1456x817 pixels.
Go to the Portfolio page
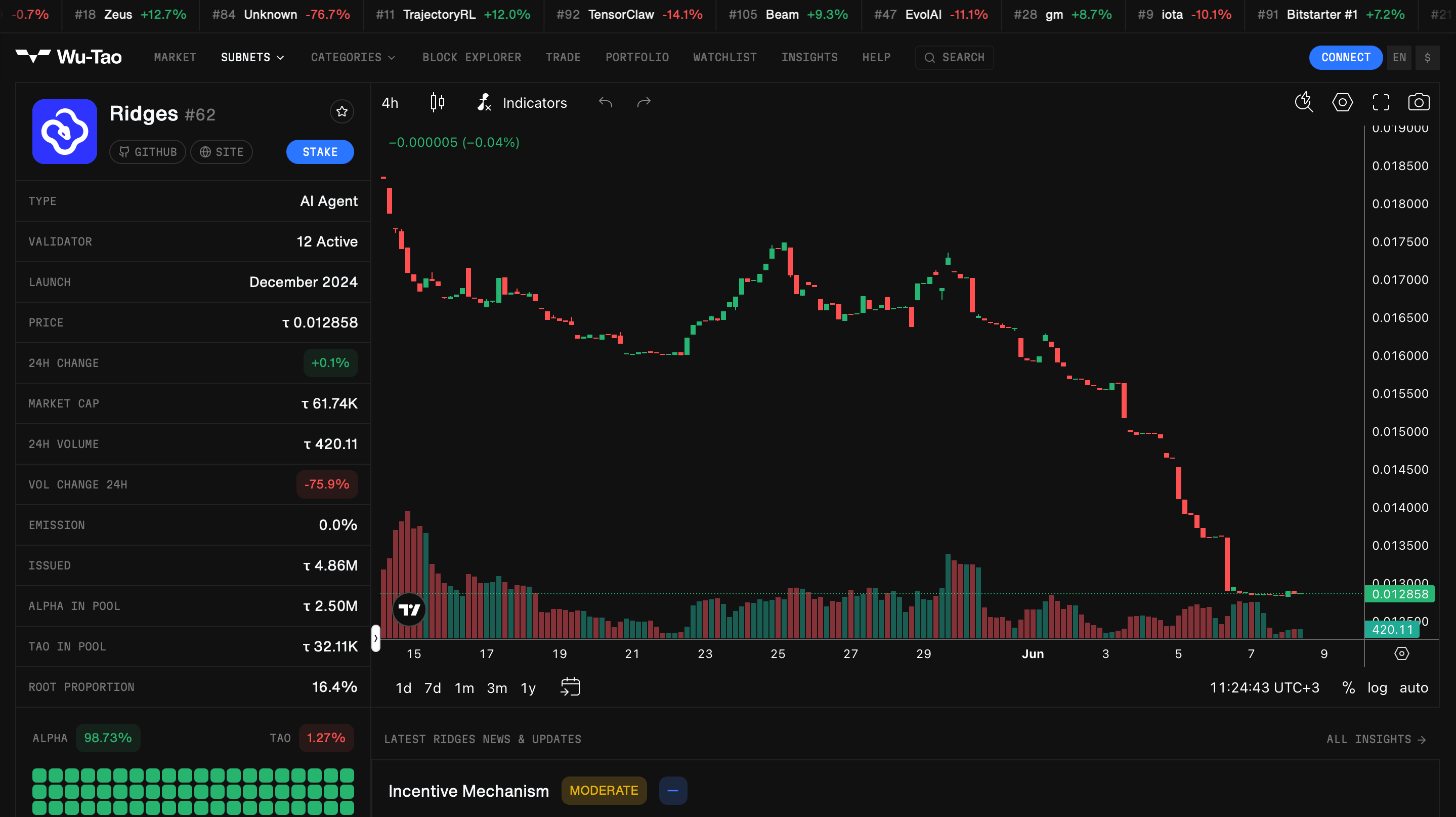(637, 58)
